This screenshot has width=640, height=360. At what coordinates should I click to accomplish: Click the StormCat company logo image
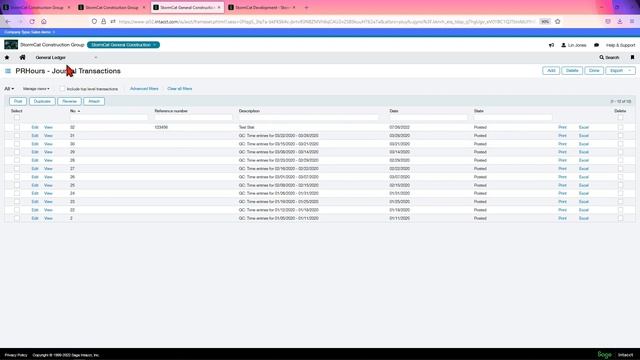pyautogui.click(x=11, y=44)
